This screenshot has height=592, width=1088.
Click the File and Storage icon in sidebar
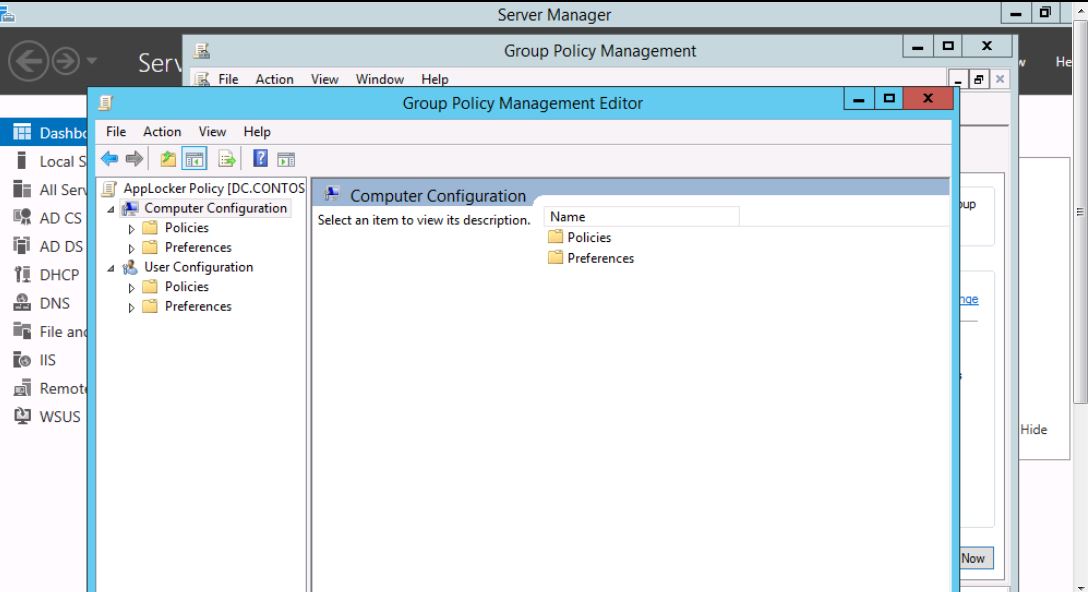[22, 332]
